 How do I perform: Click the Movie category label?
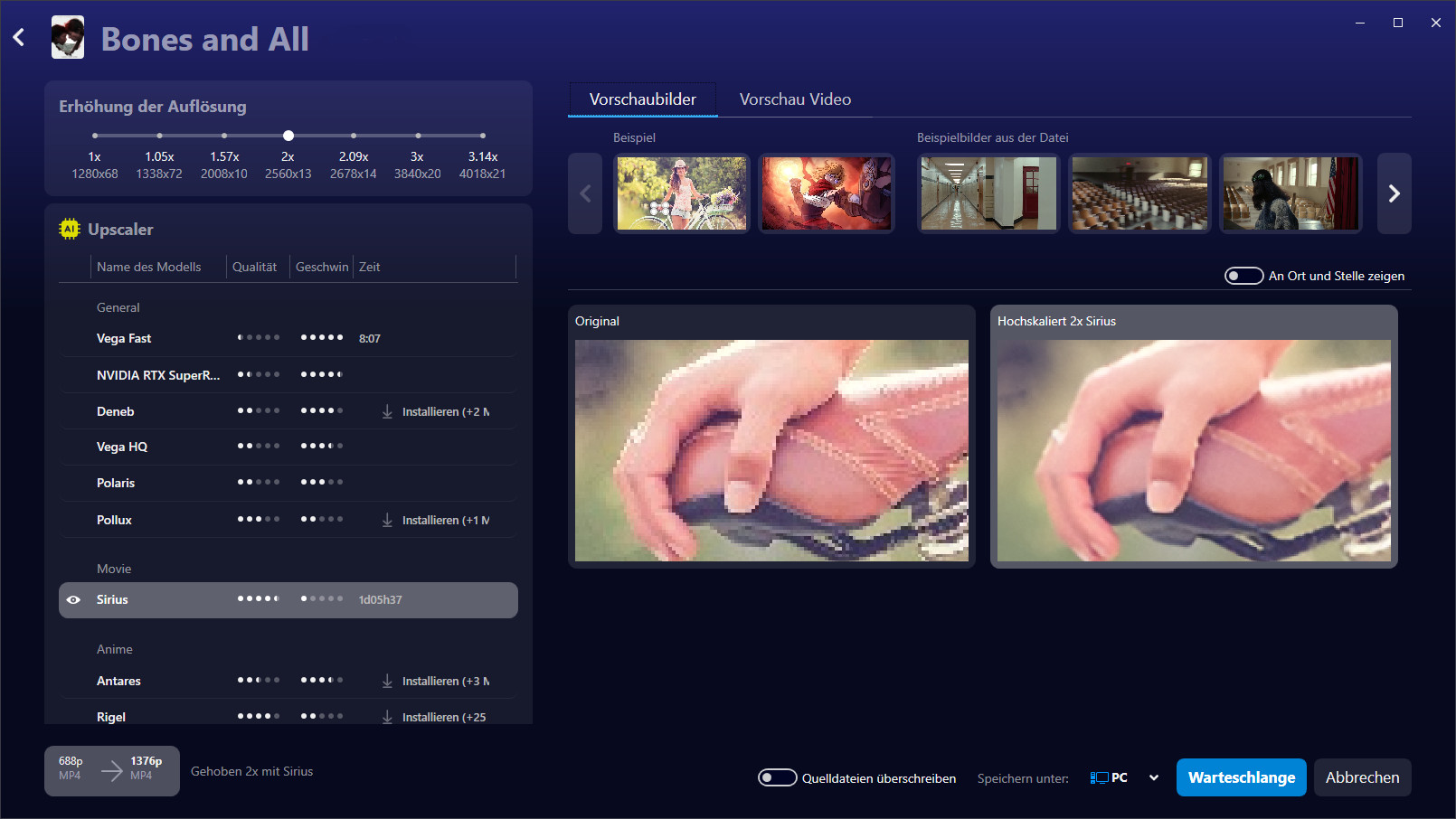pyautogui.click(x=114, y=569)
